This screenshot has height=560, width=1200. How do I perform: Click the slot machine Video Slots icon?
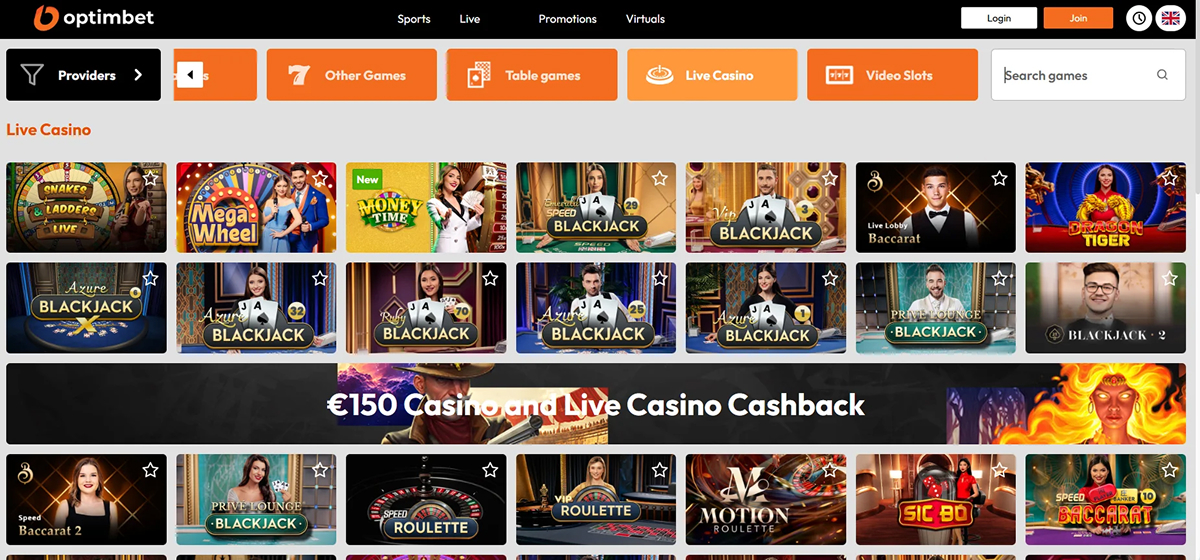(x=839, y=75)
